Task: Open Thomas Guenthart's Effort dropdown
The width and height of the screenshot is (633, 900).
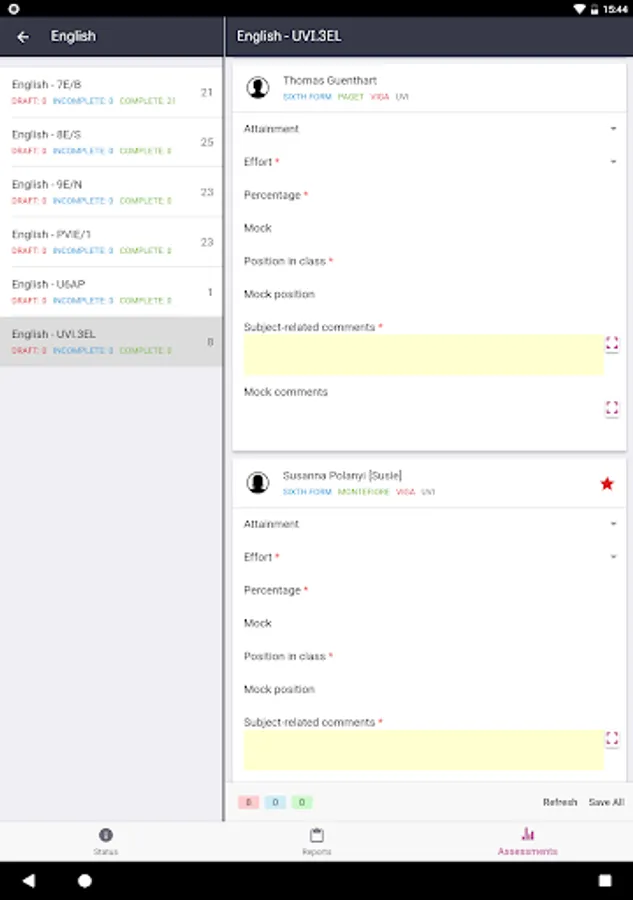Action: (x=612, y=162)
